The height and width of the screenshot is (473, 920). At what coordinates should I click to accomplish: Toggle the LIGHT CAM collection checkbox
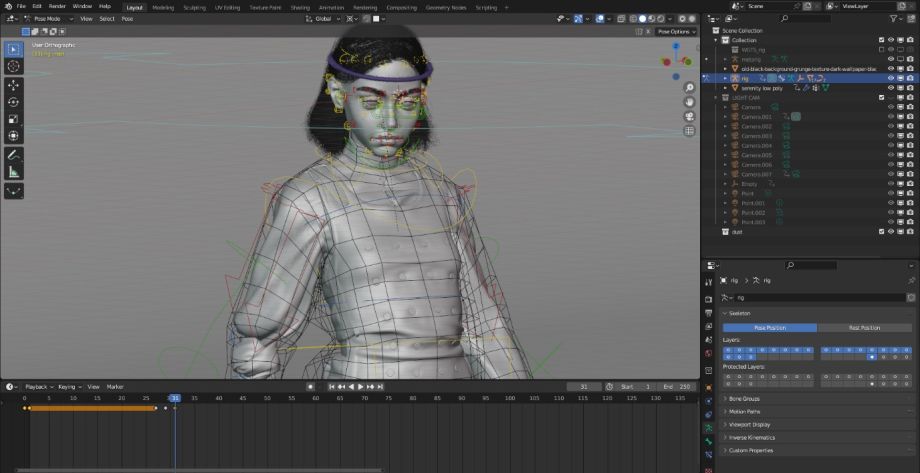coord(881,97)
